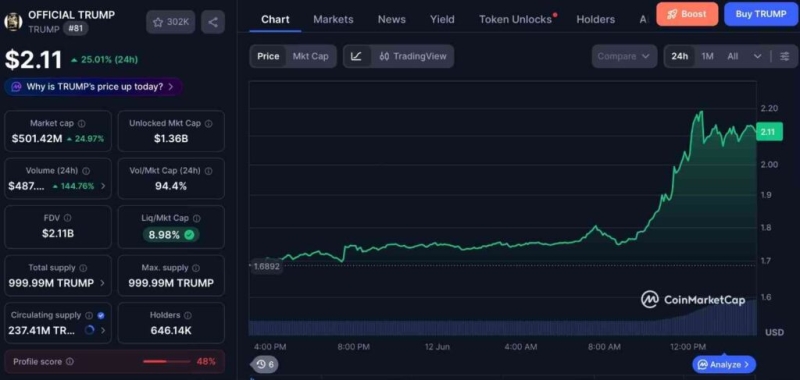Click the 1.6892 opening price label
The height and width of the screenshot is (380, 800).
[x=266, y=266]
